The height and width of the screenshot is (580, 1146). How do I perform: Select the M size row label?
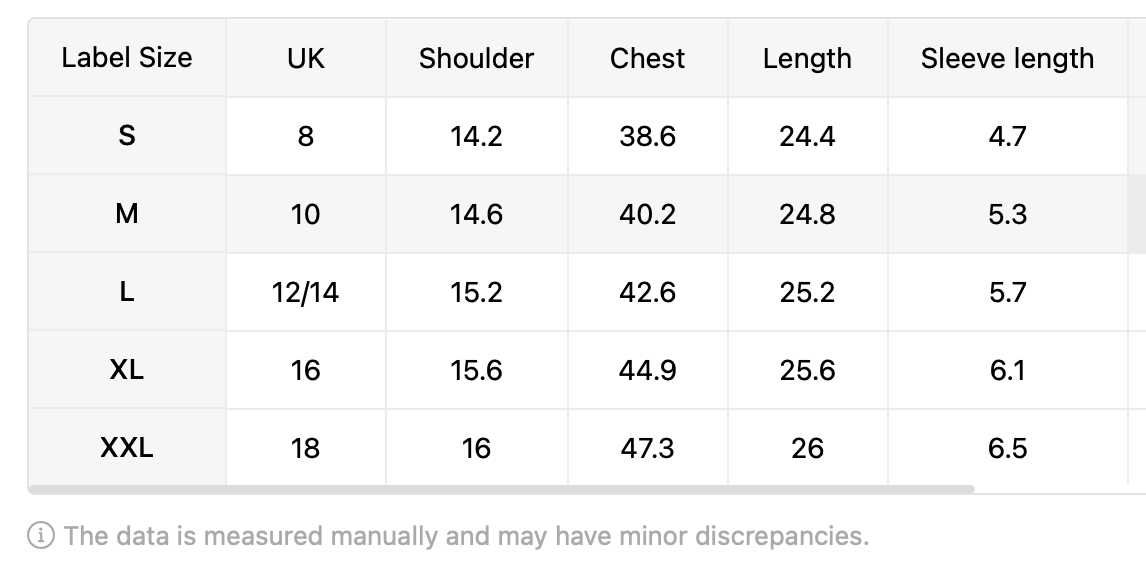tap(127, 214)
